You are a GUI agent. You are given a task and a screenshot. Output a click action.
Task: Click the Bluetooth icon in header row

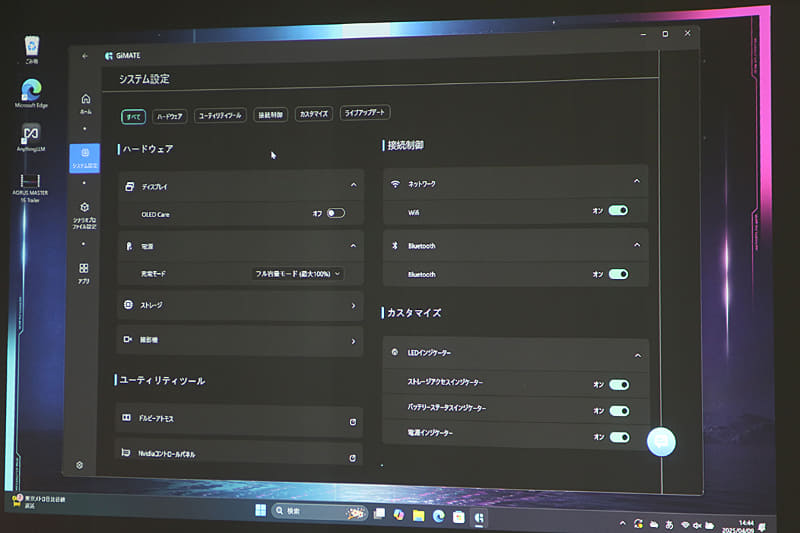[x=394, y=245]
